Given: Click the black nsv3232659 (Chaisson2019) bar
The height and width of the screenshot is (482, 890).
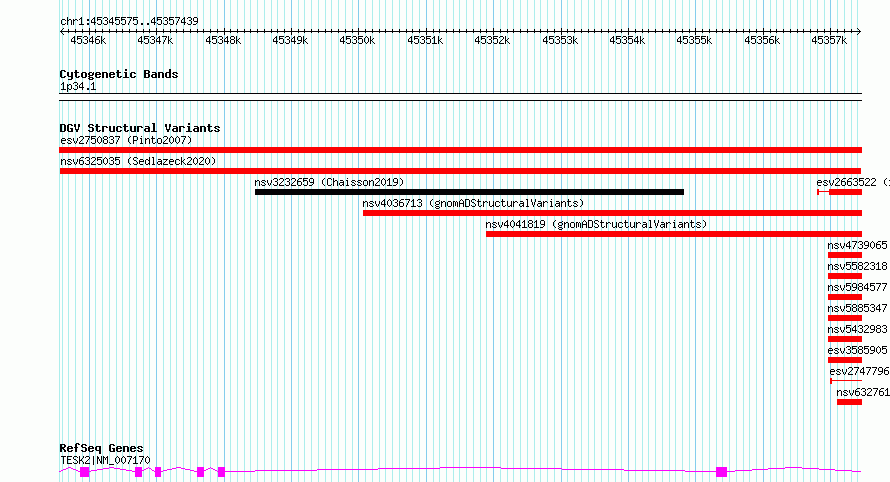Looking at the screenshot, I should (469, 192).
